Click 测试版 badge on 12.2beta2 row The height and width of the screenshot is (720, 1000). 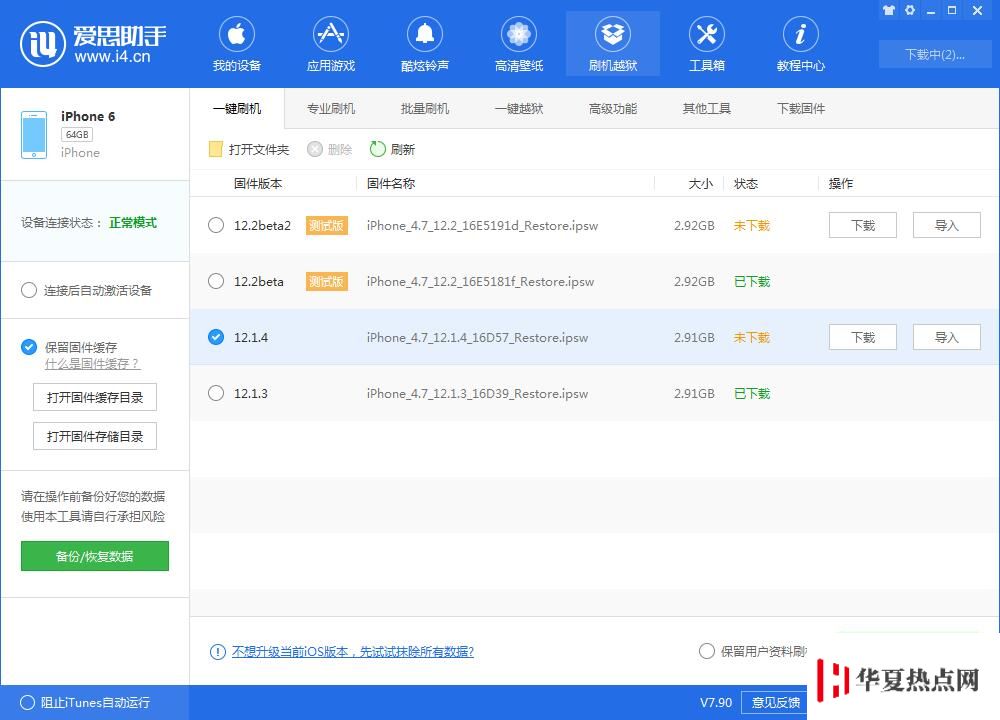click(x=327, y=226)
